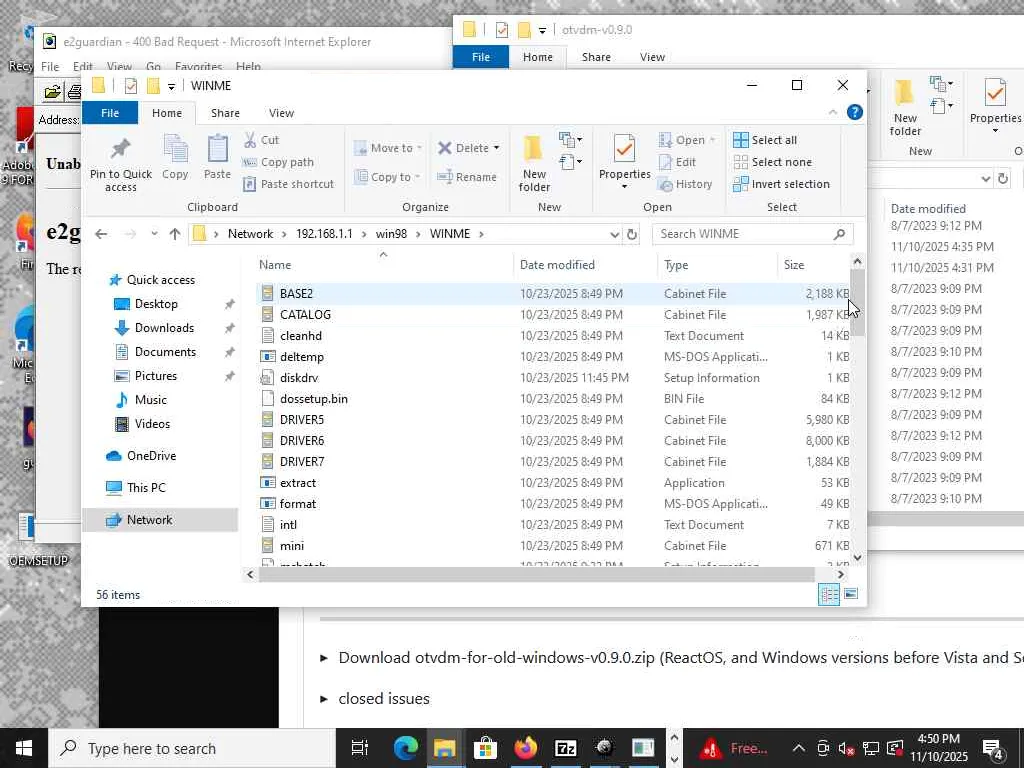Screen dimensions: 1024x768
Task: Open the View tab in otvdm-v0.9.0 window
Action: (x=652, y=57)
